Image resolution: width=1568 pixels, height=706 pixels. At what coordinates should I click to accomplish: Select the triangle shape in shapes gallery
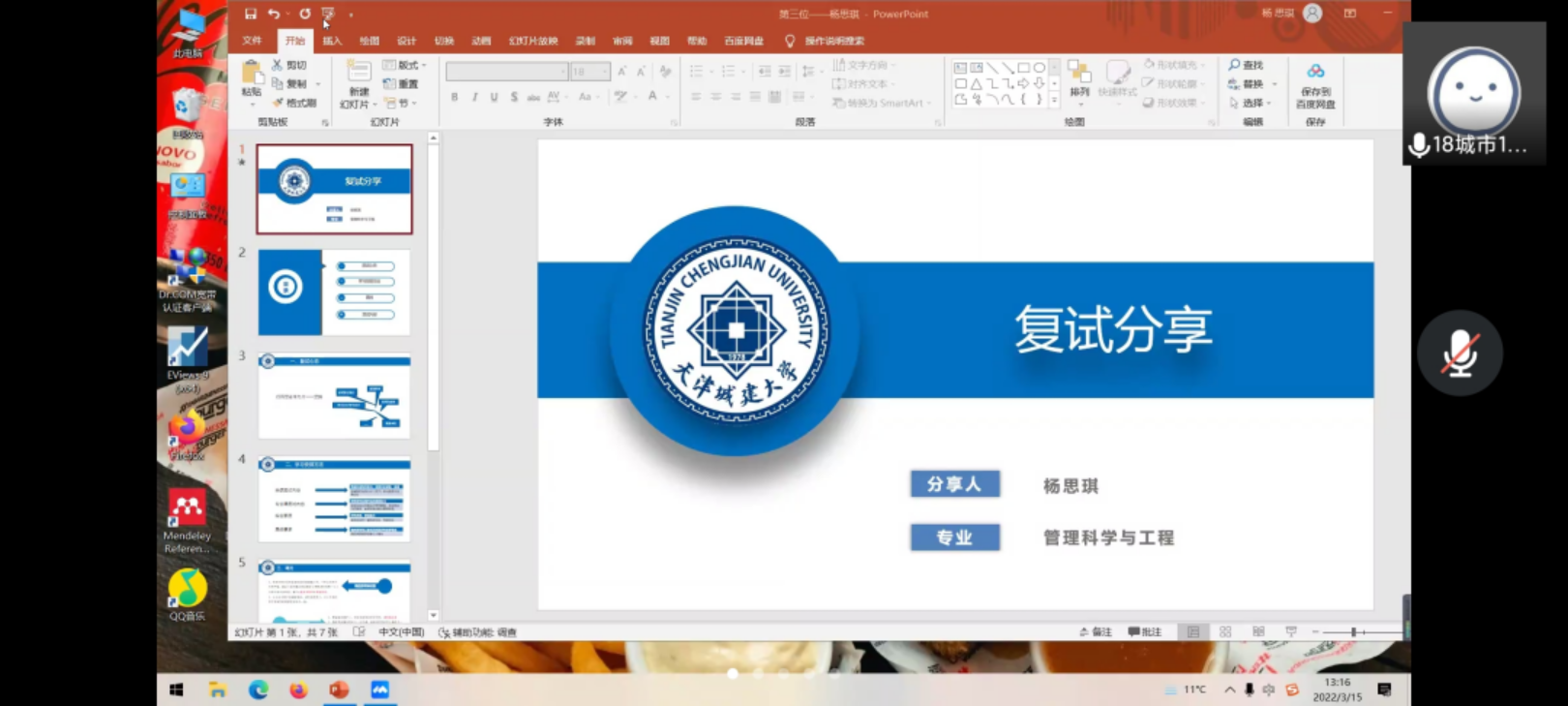[977, 84]
